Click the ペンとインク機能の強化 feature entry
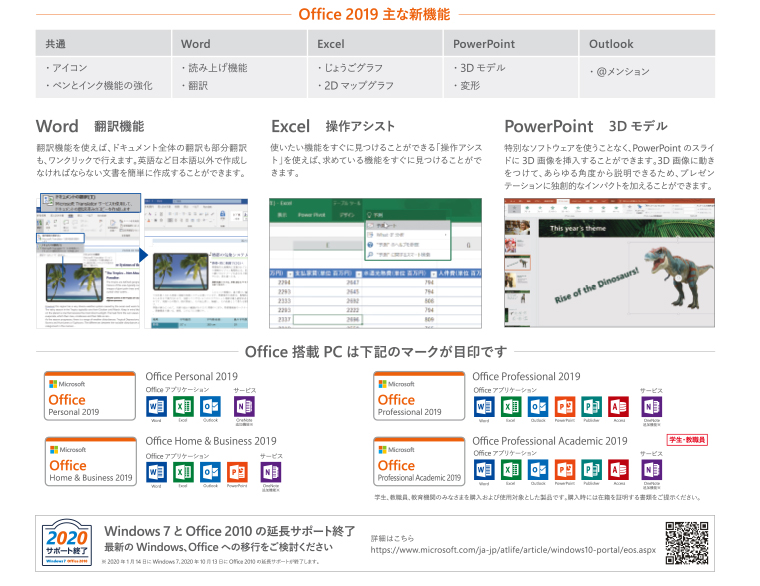The image size is (760, 586). point(99,86)
